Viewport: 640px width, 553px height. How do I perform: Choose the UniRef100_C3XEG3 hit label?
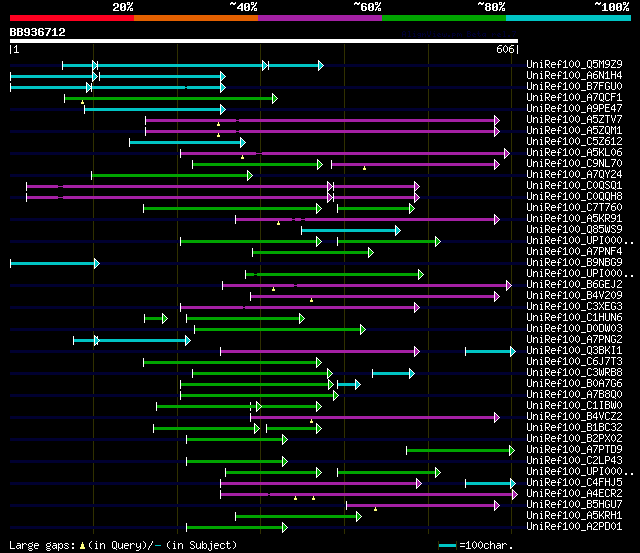click(x=574, y=307)
